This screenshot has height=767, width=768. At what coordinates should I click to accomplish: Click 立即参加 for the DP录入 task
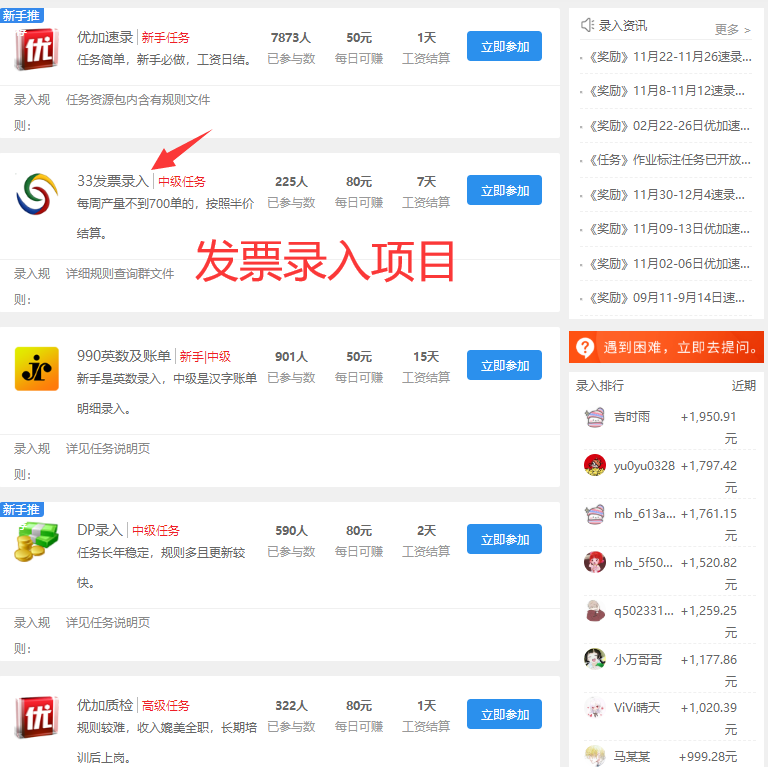pos(504,540)
